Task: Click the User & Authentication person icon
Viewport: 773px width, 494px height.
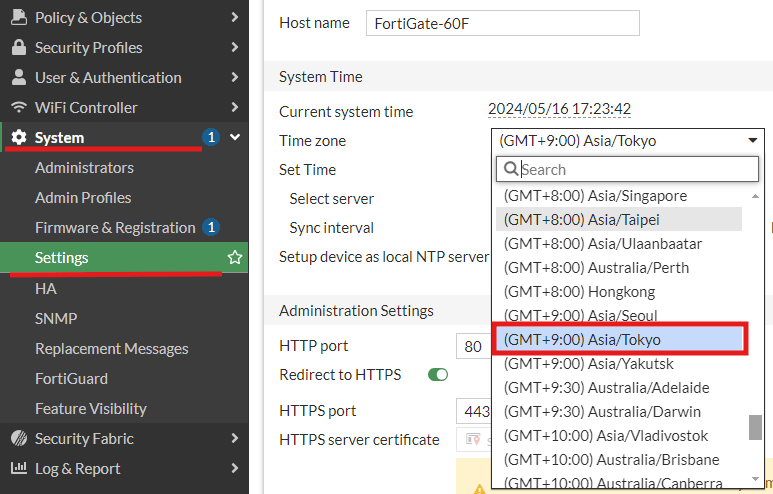Action: click(19, 77)
